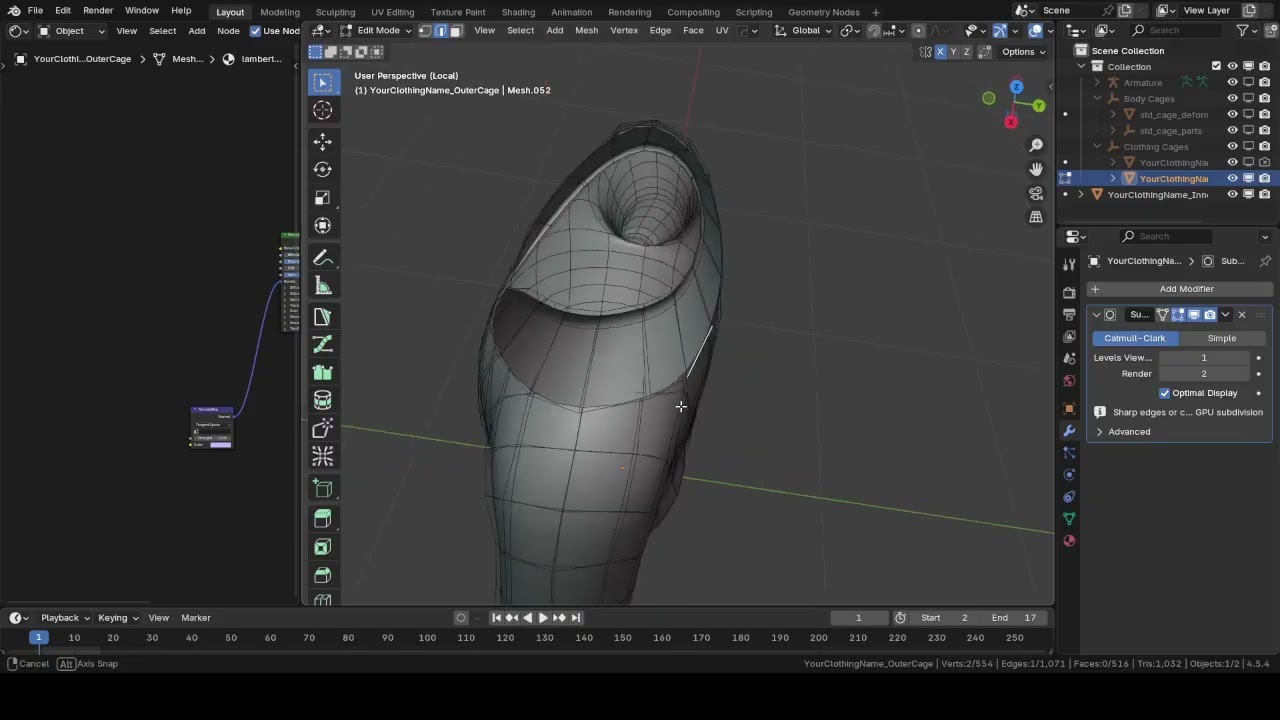This screenshot has width=1280, height=720.
Task: Hide the Armature object in outliner
Action: tap(1232, 82)
